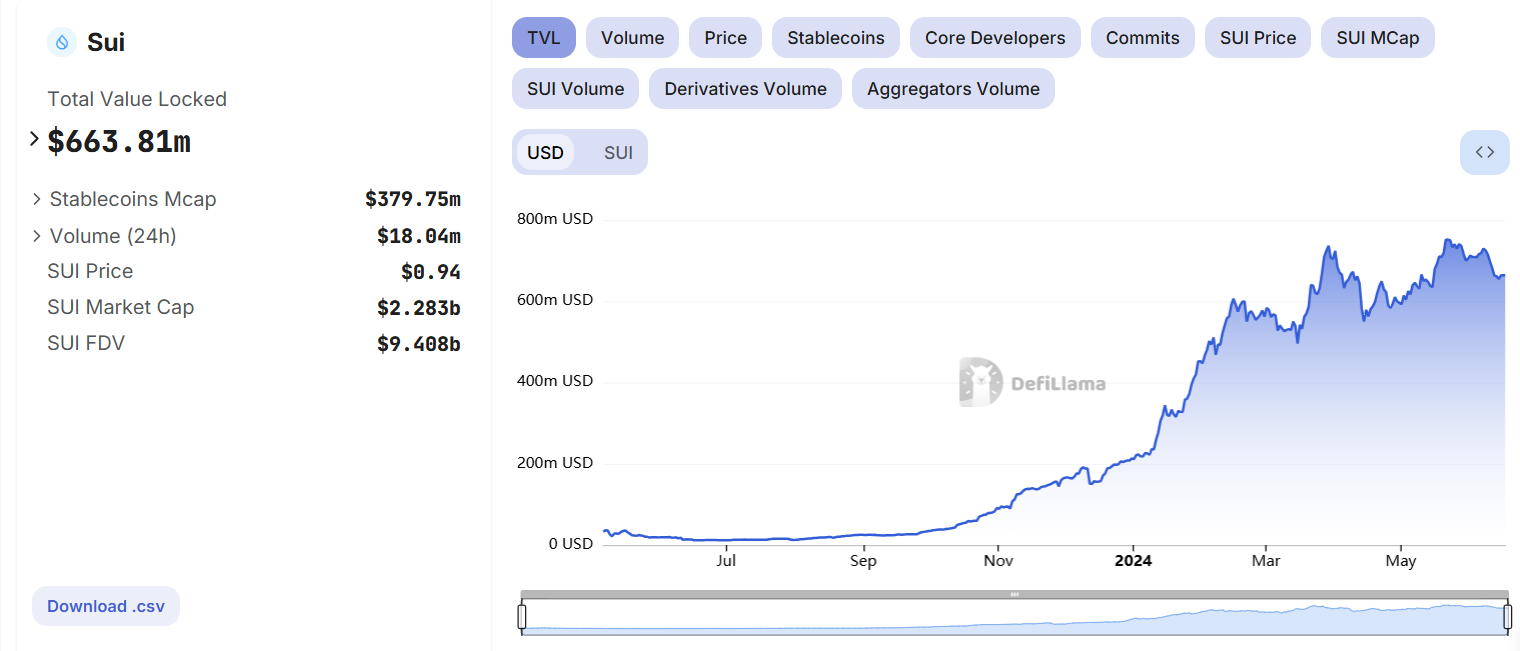1520x651 pixels.
Task: Click the SUI MCap metric chip
Action: [1378, 38]
